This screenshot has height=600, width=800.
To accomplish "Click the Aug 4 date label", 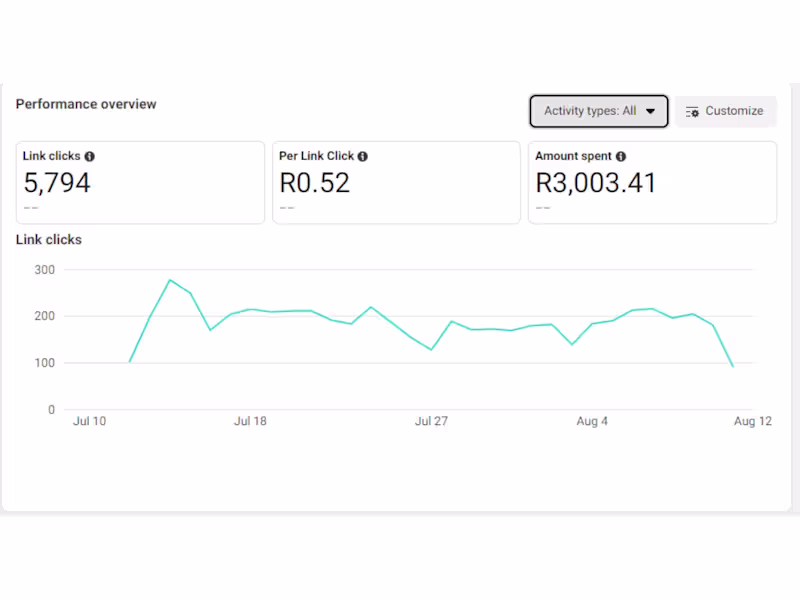I will (592, 422).
